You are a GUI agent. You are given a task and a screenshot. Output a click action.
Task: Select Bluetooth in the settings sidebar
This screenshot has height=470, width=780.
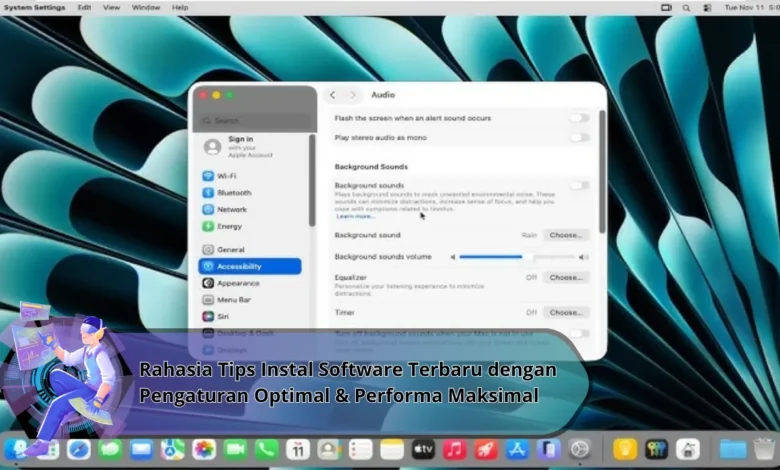[233, 193]
